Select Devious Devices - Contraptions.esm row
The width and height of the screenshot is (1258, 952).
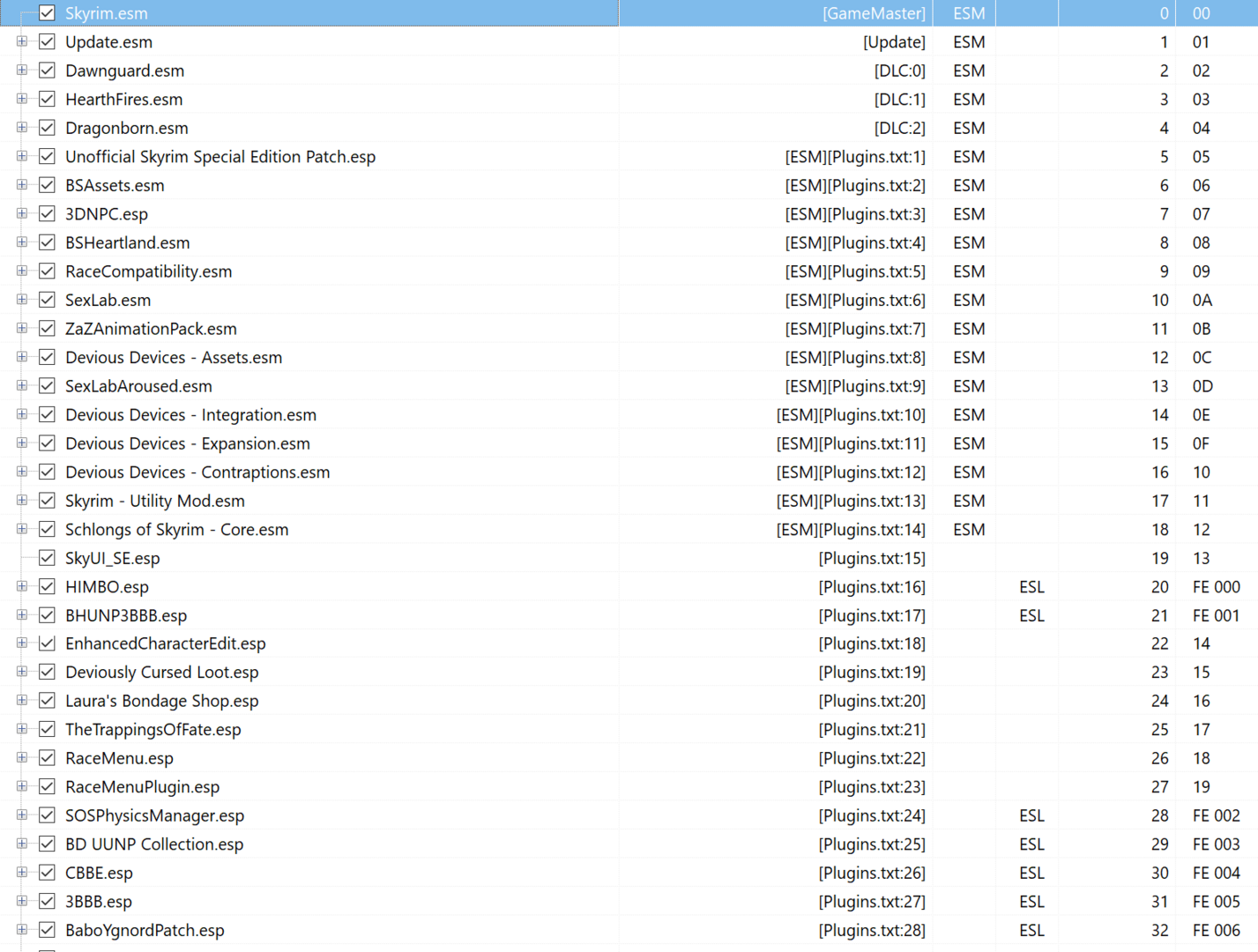pyautogui.click(x=197, y=472)
